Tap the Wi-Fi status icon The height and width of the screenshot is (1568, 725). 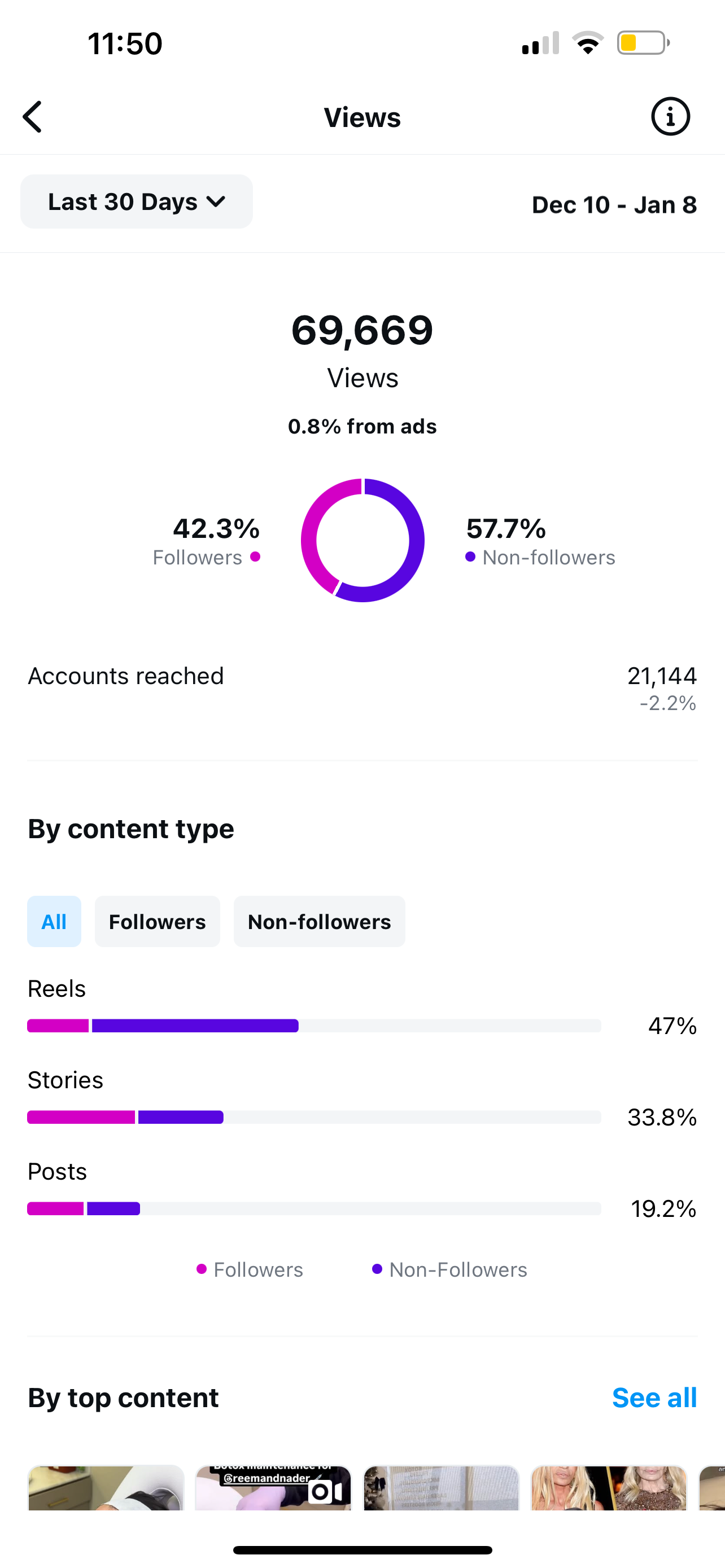click(587, 43)
